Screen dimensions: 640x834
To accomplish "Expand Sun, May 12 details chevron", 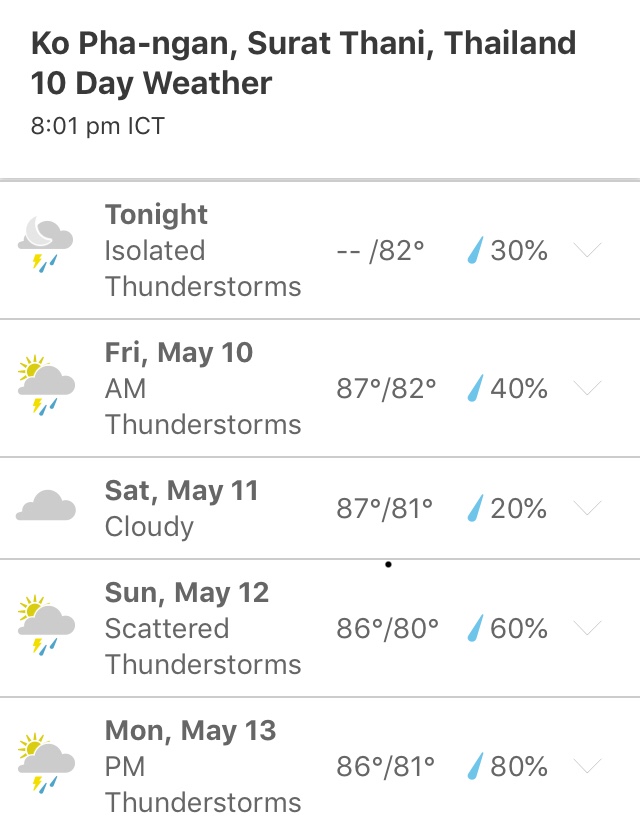I will [x=589, y=628].
